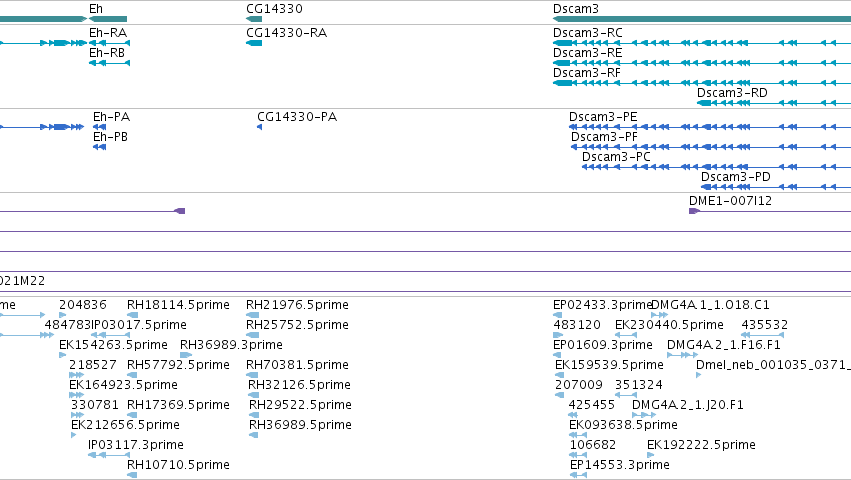Select EK154263.5prime EST
Screen dimensions: 851x480
coord(113,345)
